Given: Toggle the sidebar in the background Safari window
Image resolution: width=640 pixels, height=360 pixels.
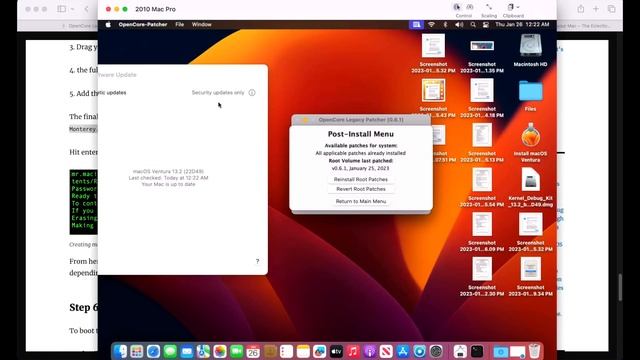Looking at the screenshot, I should (x=62, y=9).
